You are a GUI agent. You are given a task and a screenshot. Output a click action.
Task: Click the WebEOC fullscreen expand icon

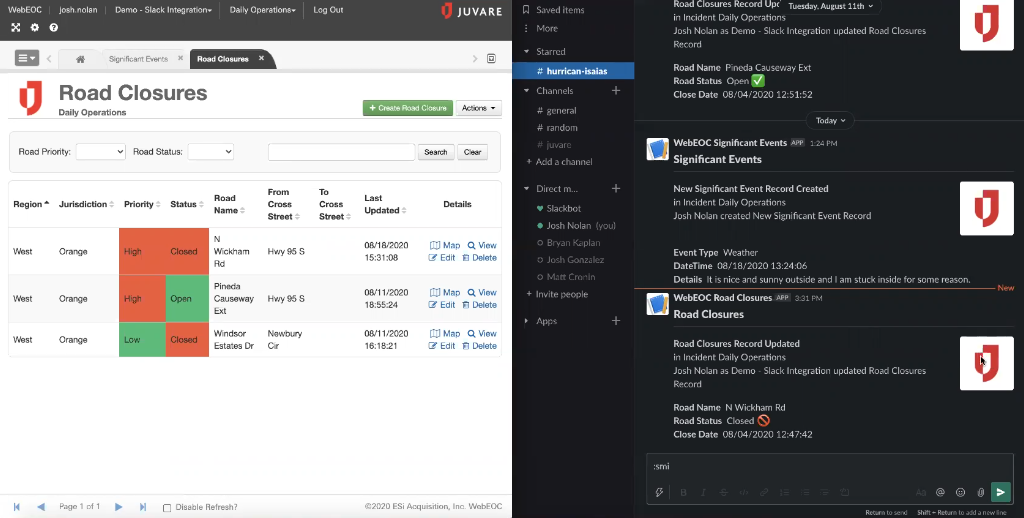[x=16, y=27]
